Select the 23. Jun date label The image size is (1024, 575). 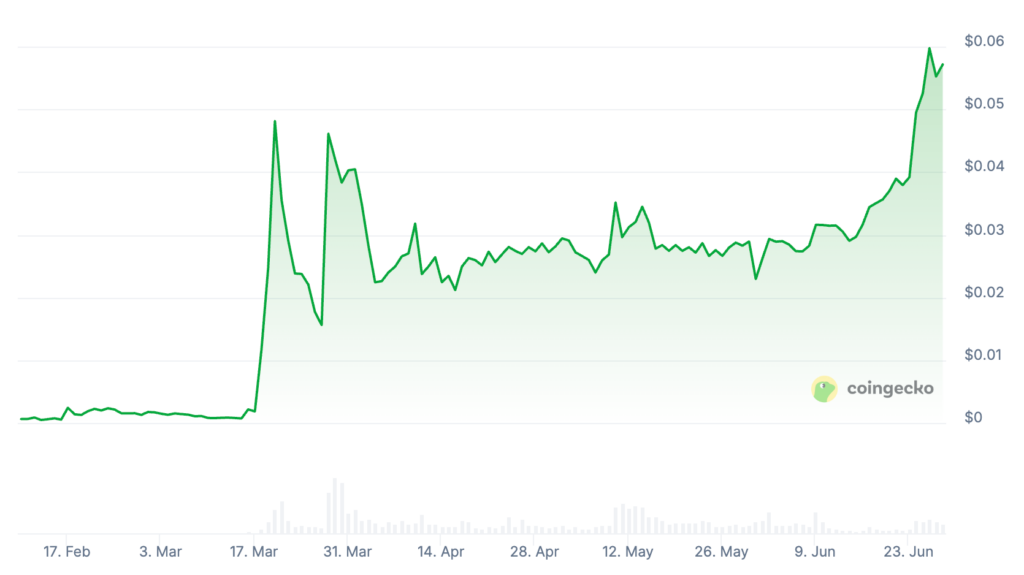(909, 552)
